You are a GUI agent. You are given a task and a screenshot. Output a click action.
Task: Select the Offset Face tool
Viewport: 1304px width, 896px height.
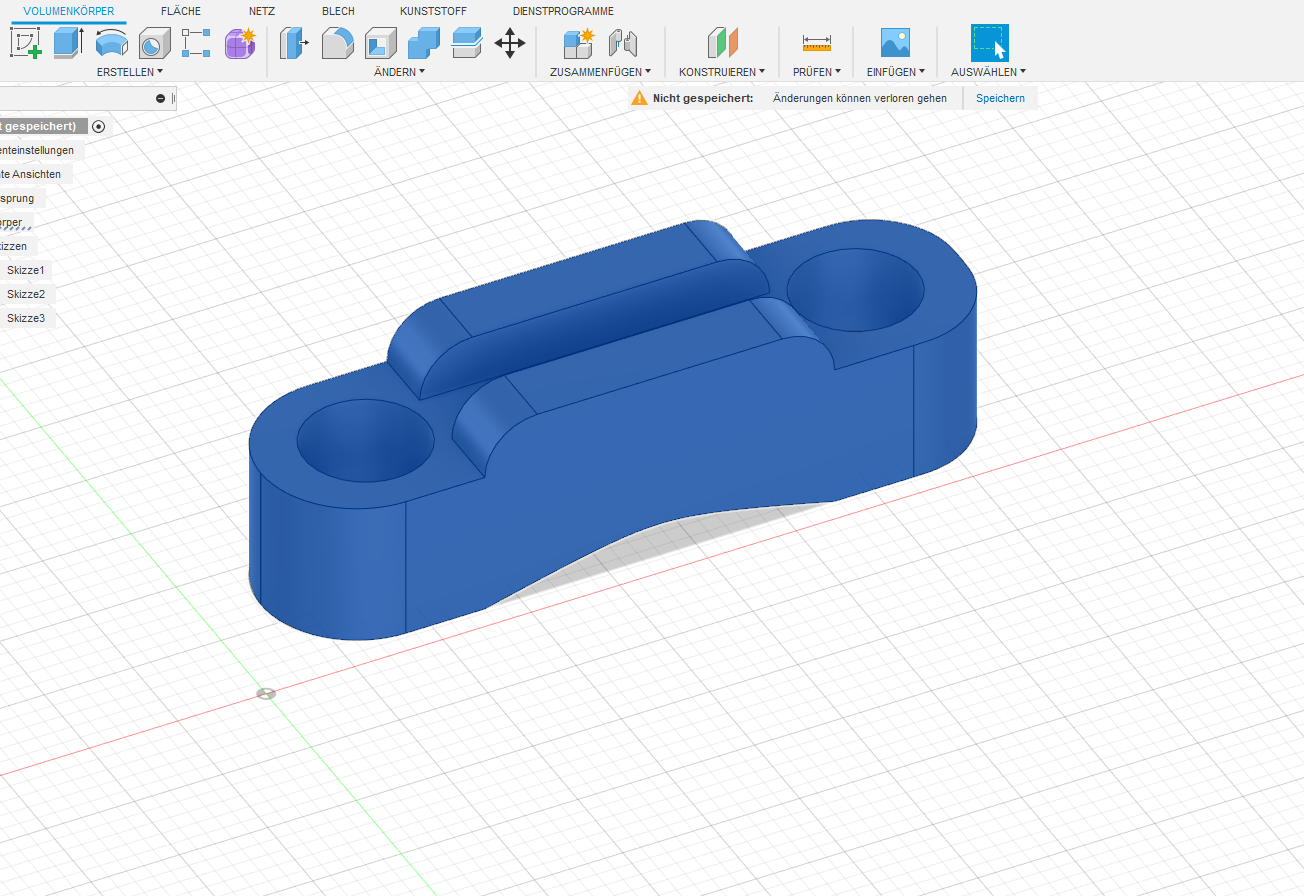[x=467, y=43]
